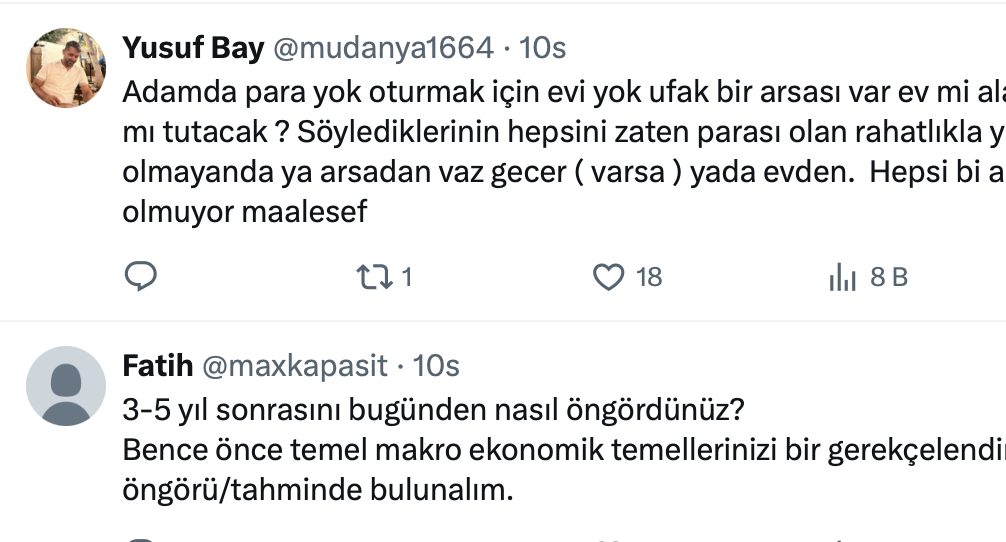
Task: Click the text "öngörü/tahminde bulunalım."
Action: [317, 490]
